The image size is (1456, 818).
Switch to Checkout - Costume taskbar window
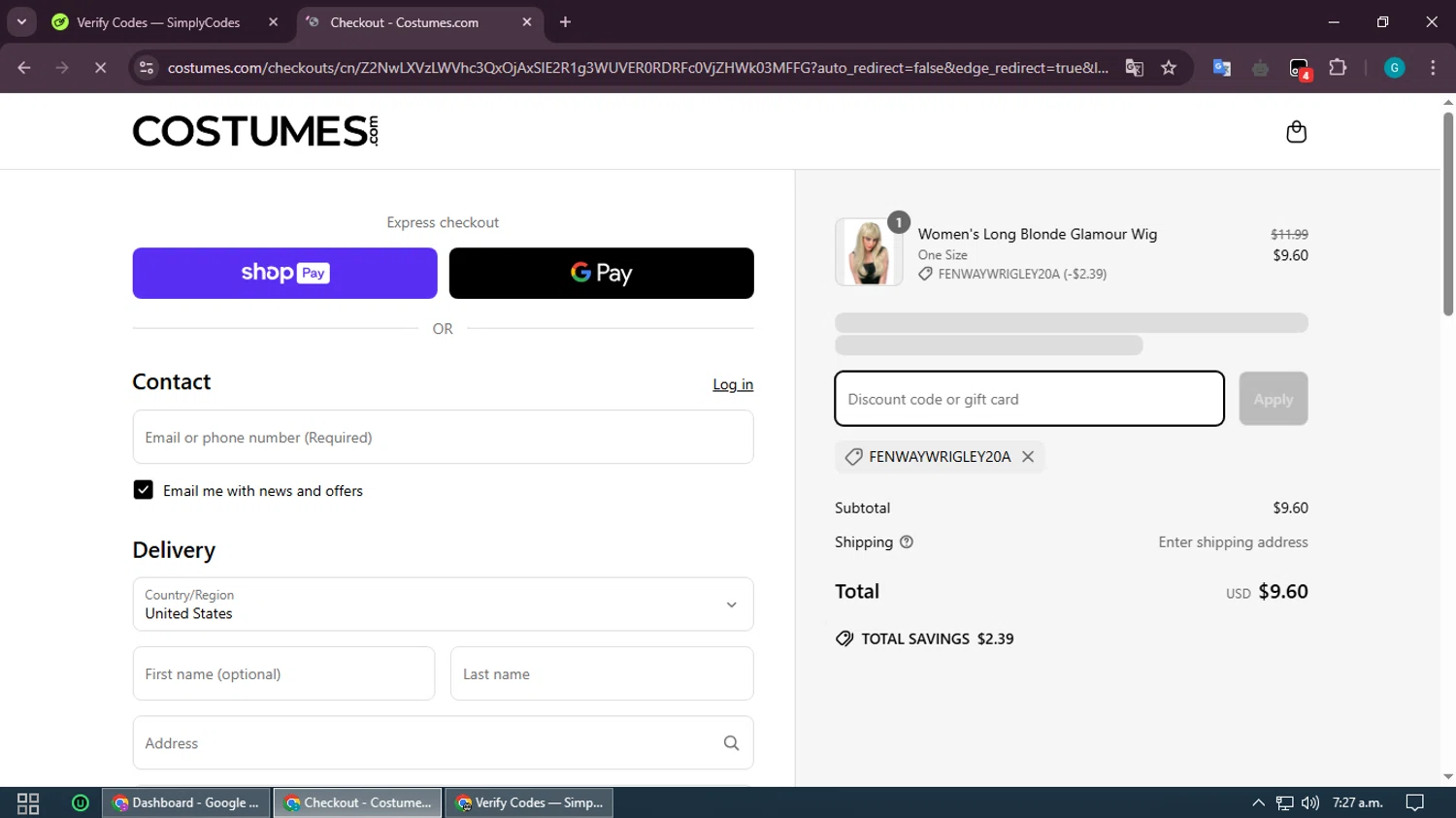(x=357, y=803)
